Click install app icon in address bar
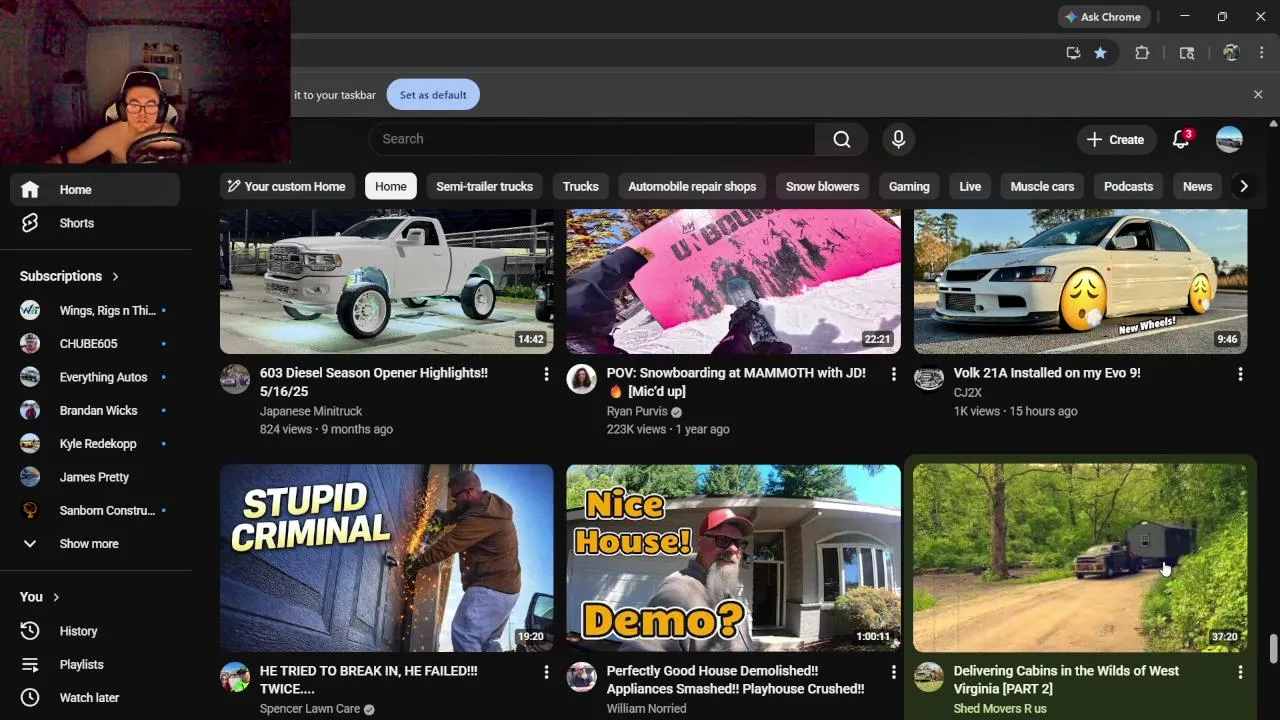This screenshot has width=1280, height=720. pyautogui.click(x=1073, y=53)
